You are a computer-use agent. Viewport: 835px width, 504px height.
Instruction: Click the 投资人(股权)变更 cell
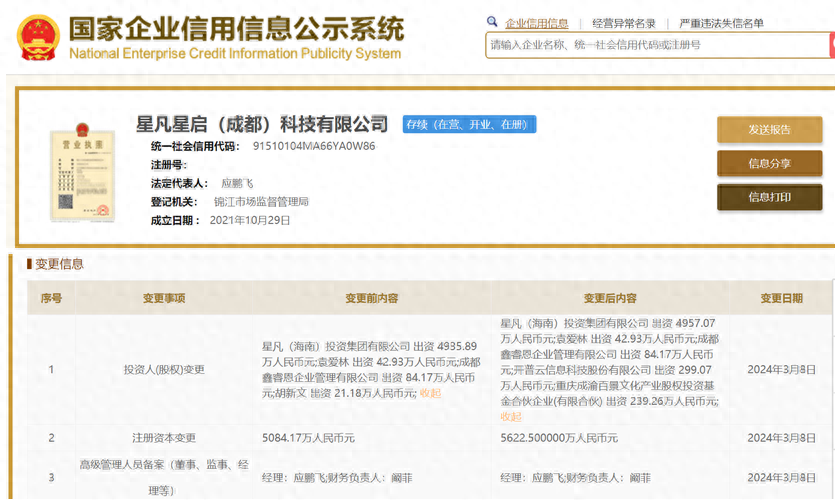164,370
